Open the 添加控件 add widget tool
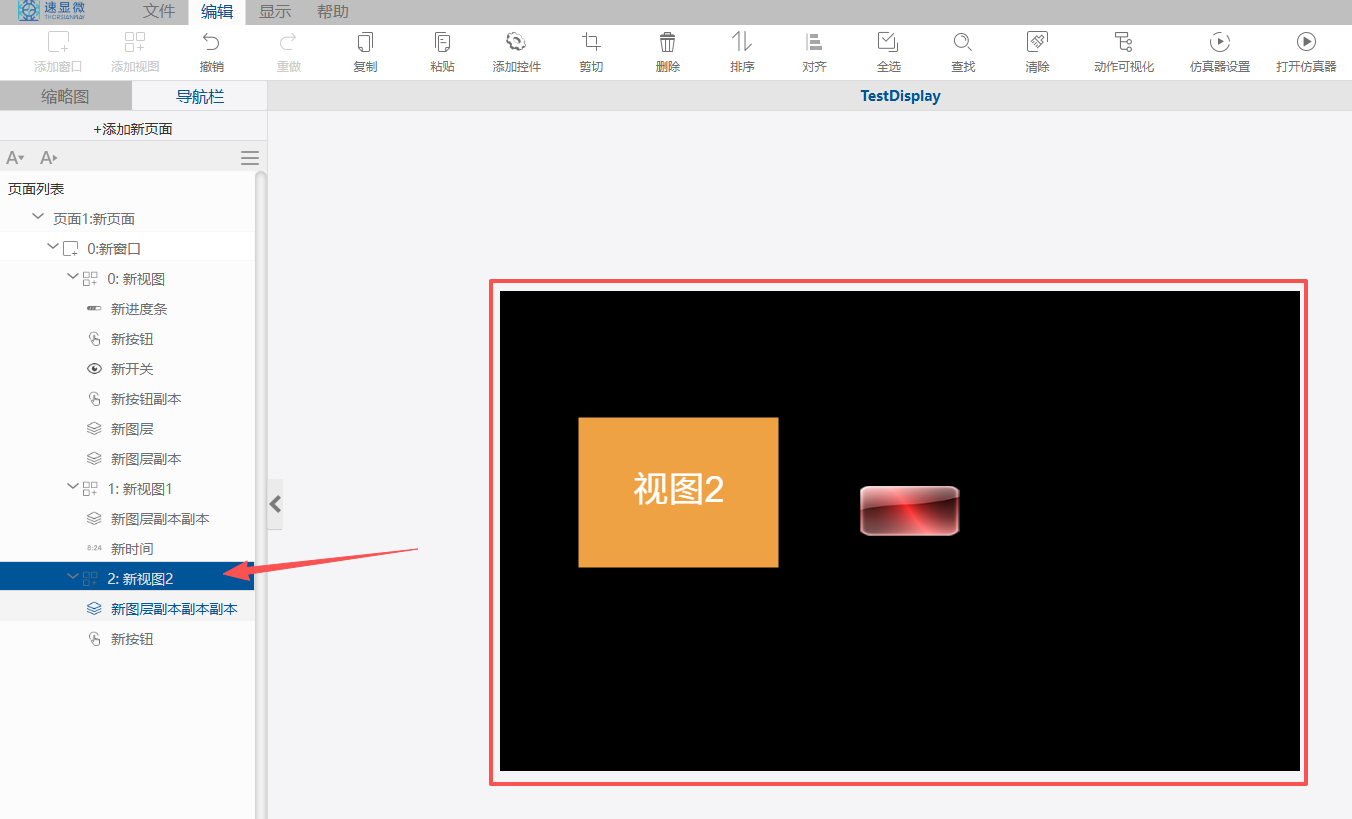Viewport: 1352px width, 819px height. 516,42
